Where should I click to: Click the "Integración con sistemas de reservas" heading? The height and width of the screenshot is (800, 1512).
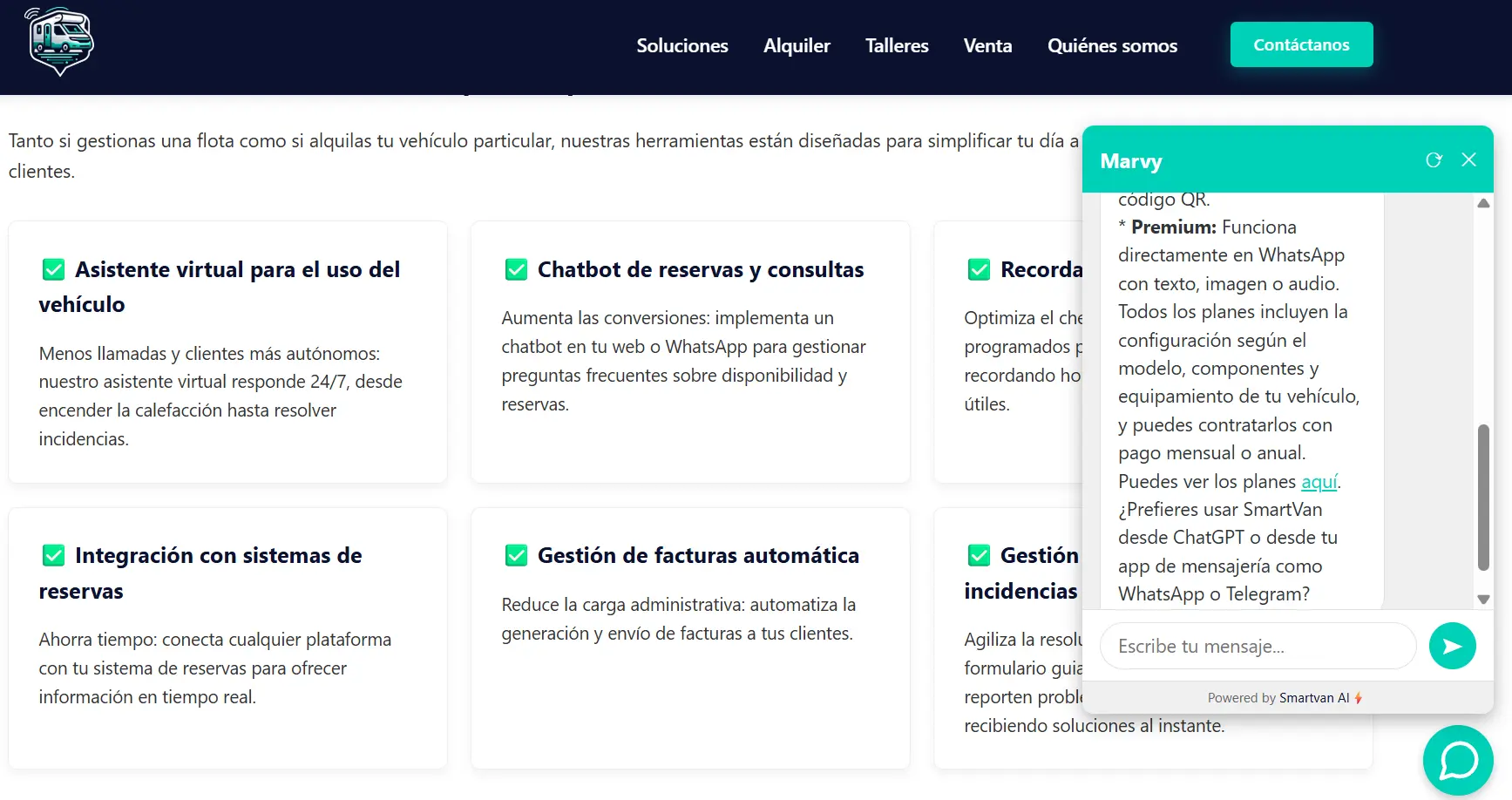tap(200, 573)
